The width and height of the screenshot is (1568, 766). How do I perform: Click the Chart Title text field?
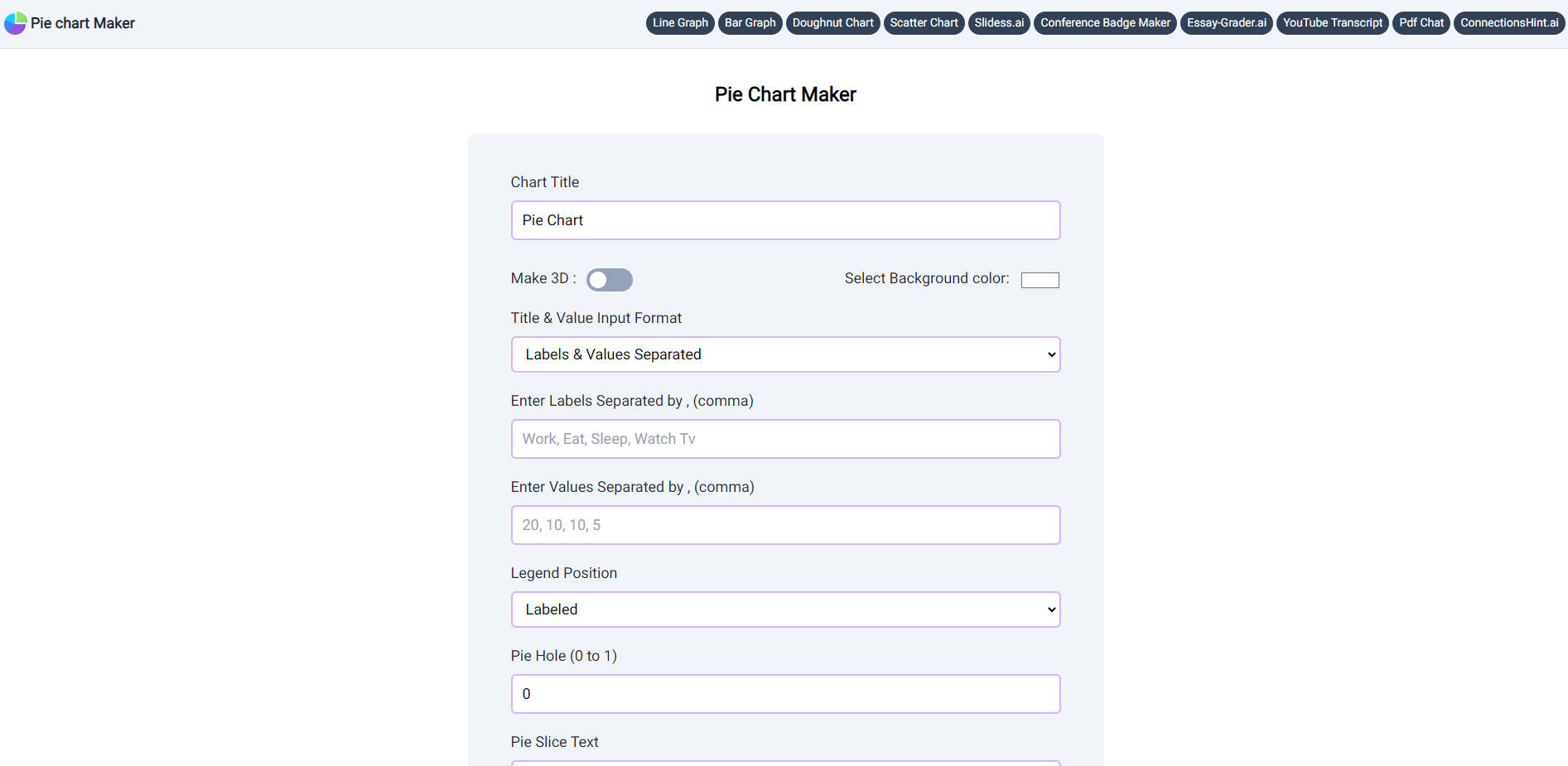(785, 220)
